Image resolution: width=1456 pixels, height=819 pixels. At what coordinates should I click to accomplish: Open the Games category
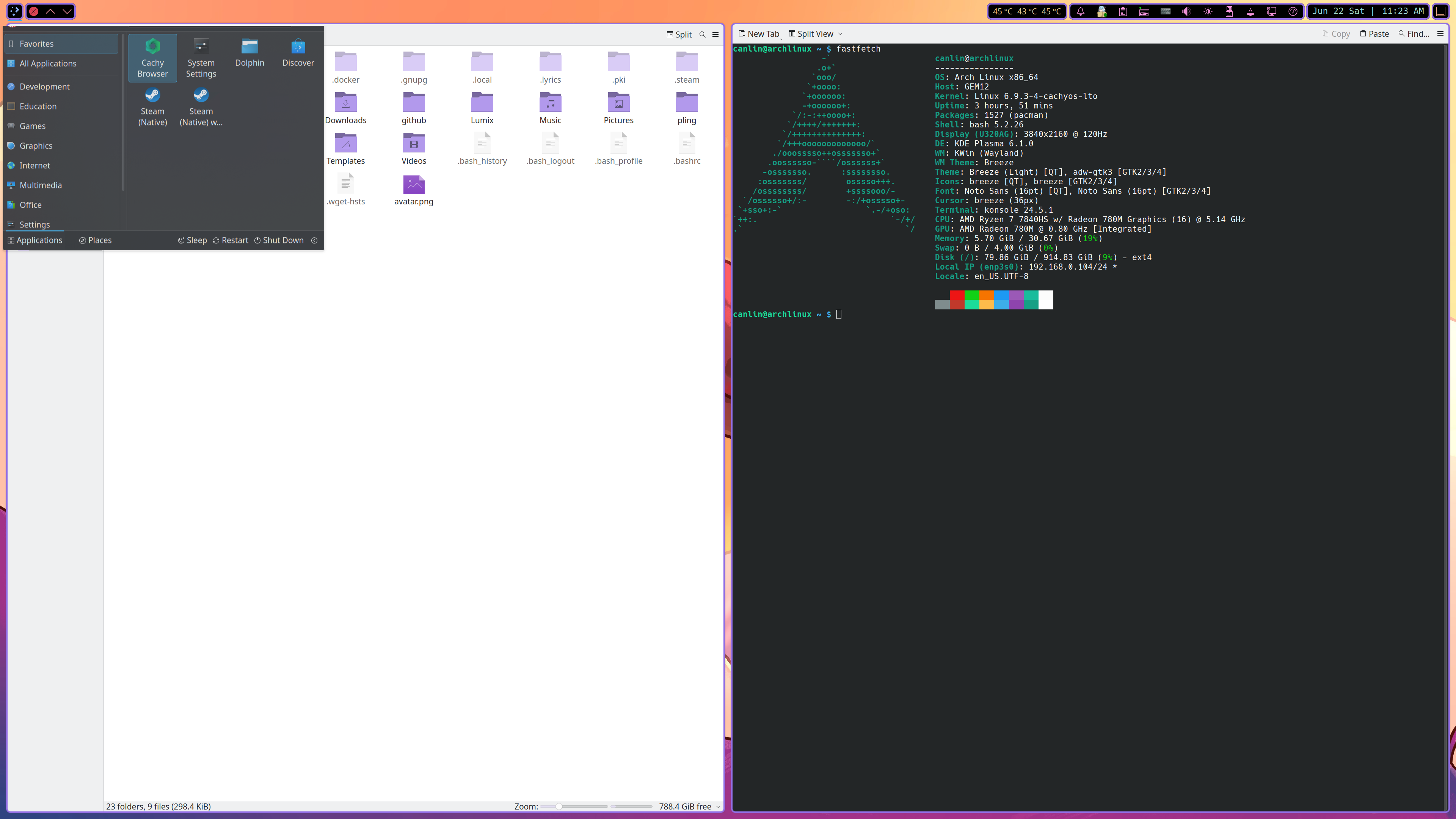coord(61,126)
